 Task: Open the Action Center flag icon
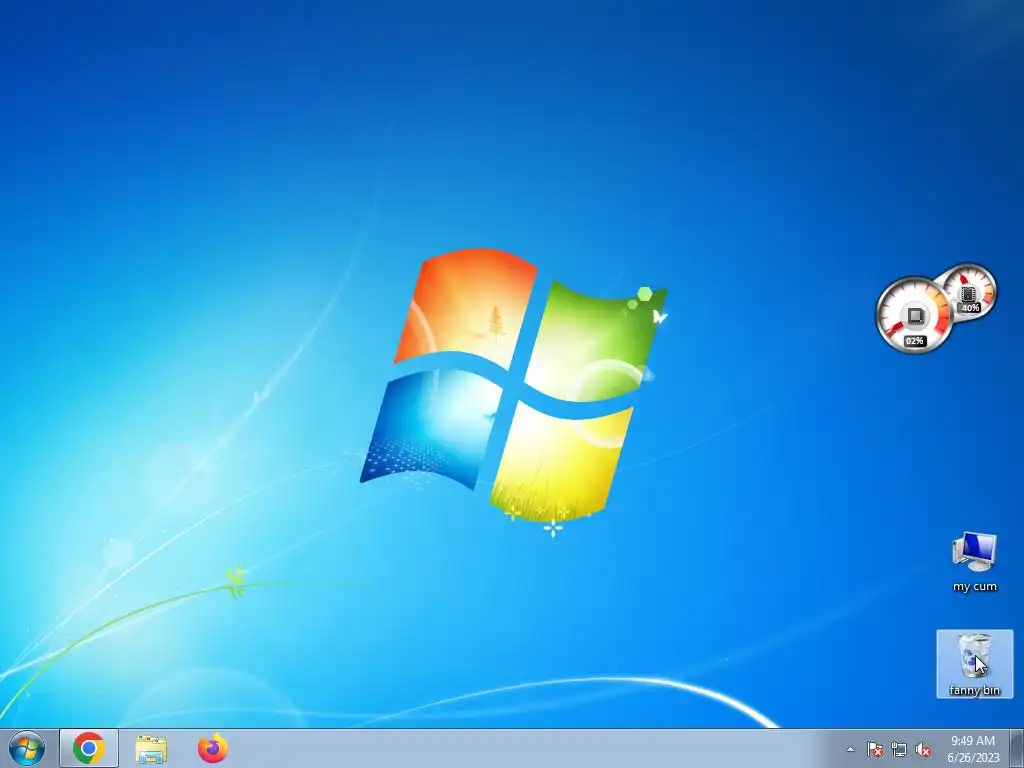874,749
